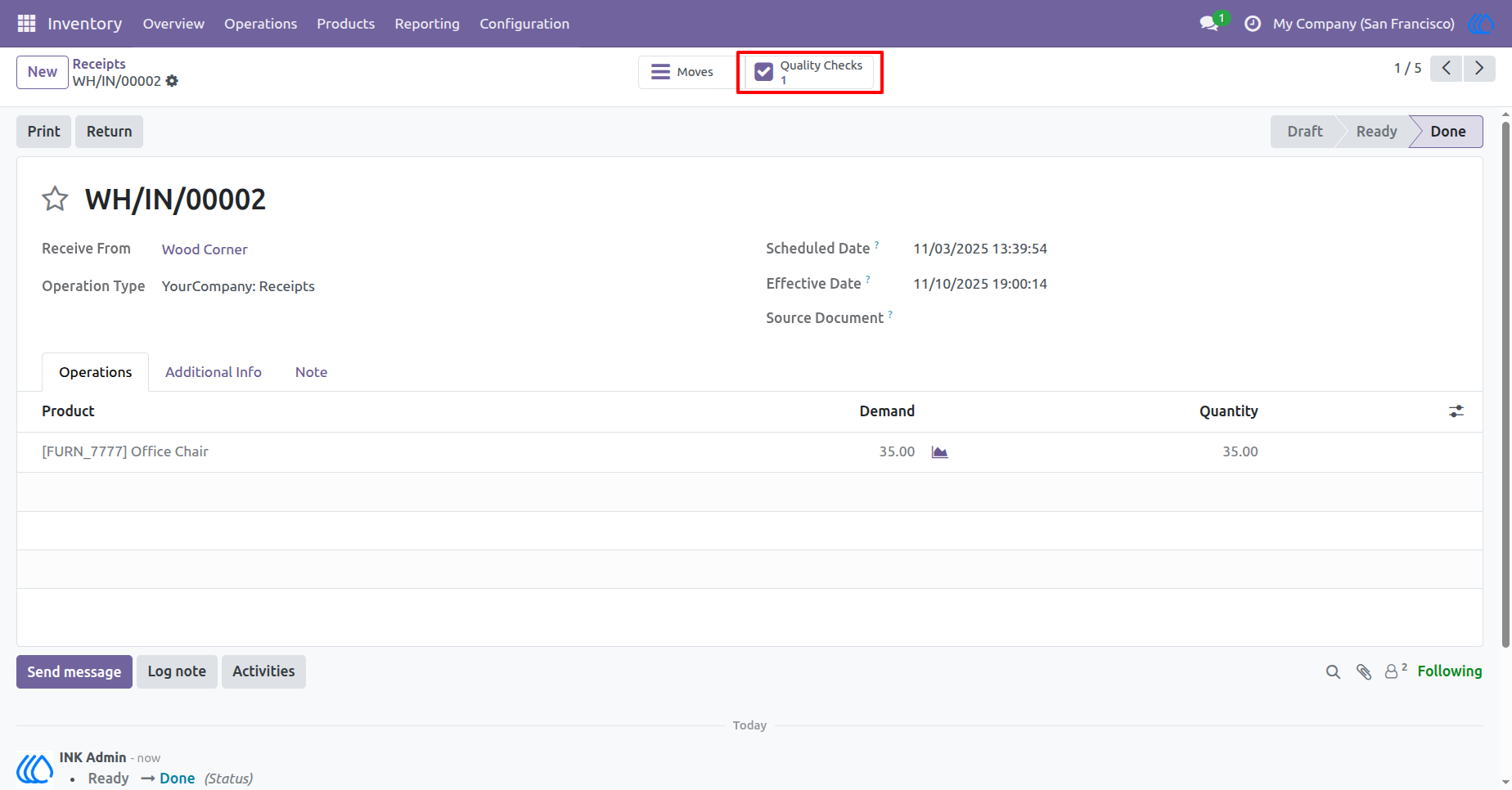This screenshot has width=1512, height=790.
Task: Open Quality Checks smart button
Action: (x=809, y=72)
